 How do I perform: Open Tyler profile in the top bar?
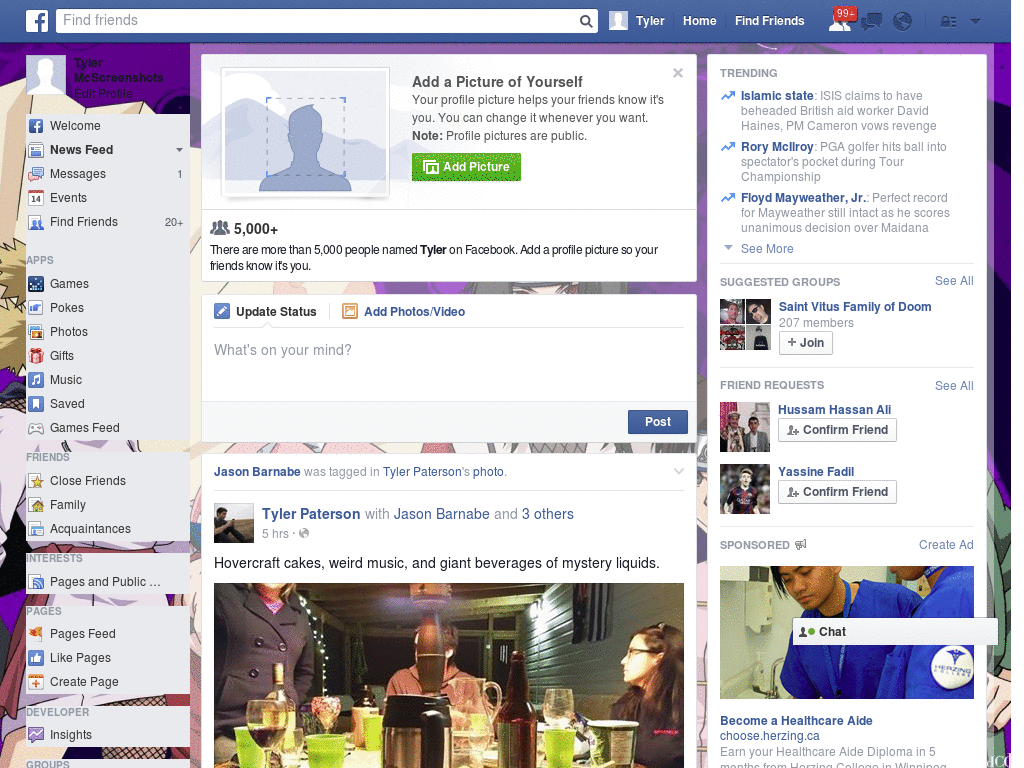[637, 21]
